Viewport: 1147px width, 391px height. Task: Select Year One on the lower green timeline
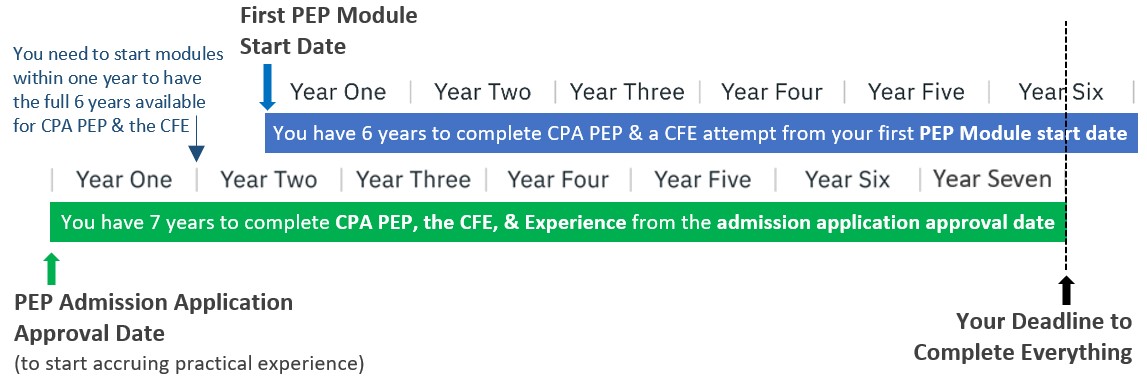pos(124,180)
